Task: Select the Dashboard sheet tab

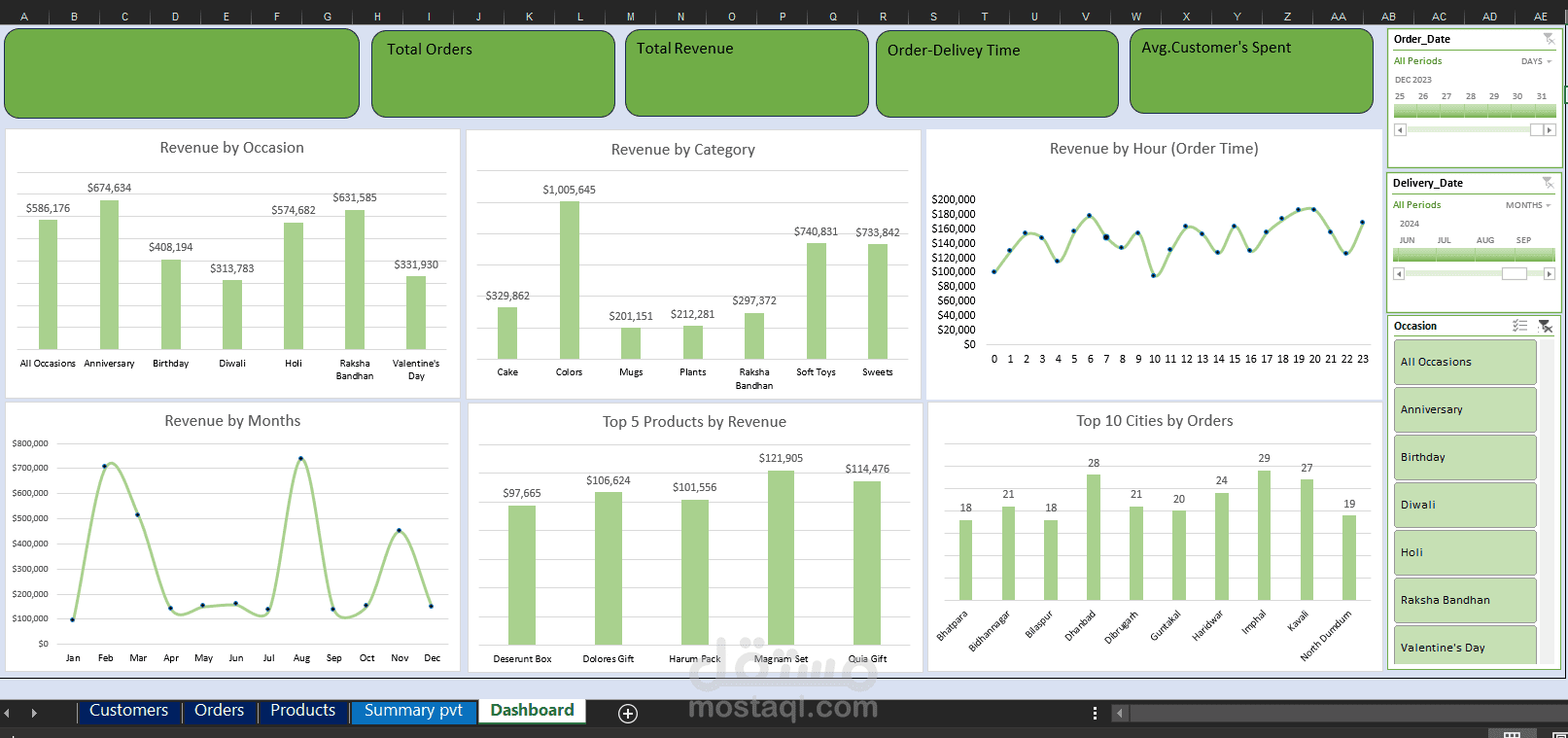Action: click(532, 711)
